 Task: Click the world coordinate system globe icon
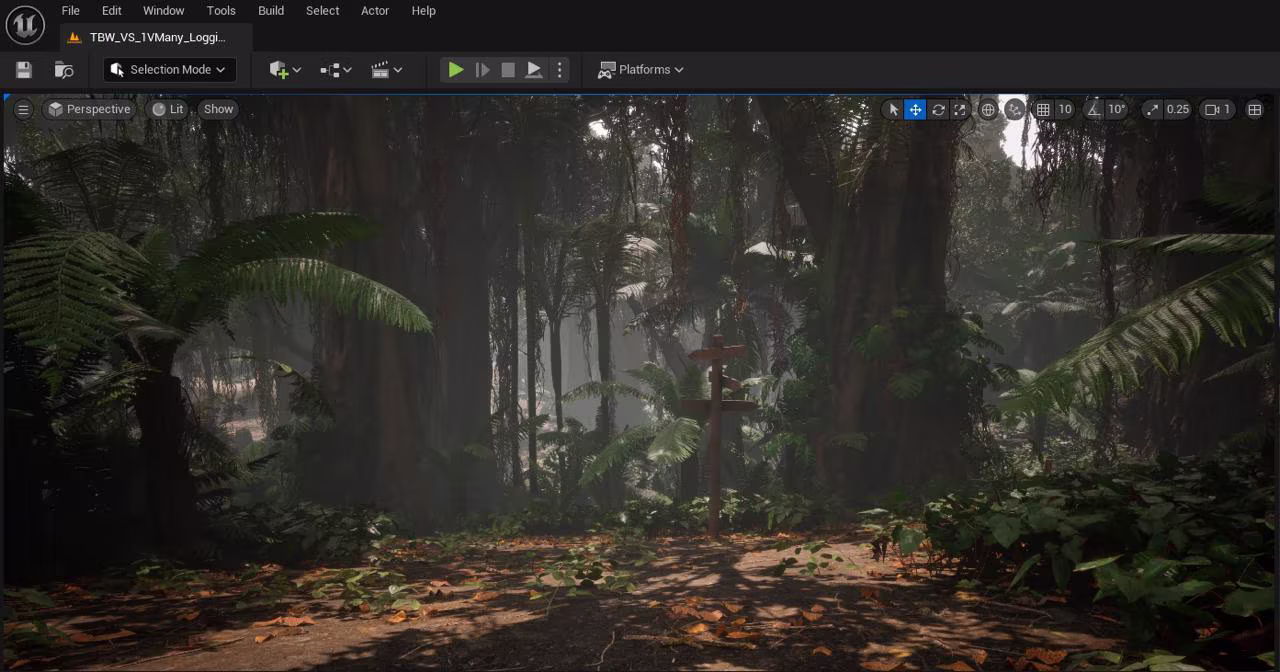(988, 110)
